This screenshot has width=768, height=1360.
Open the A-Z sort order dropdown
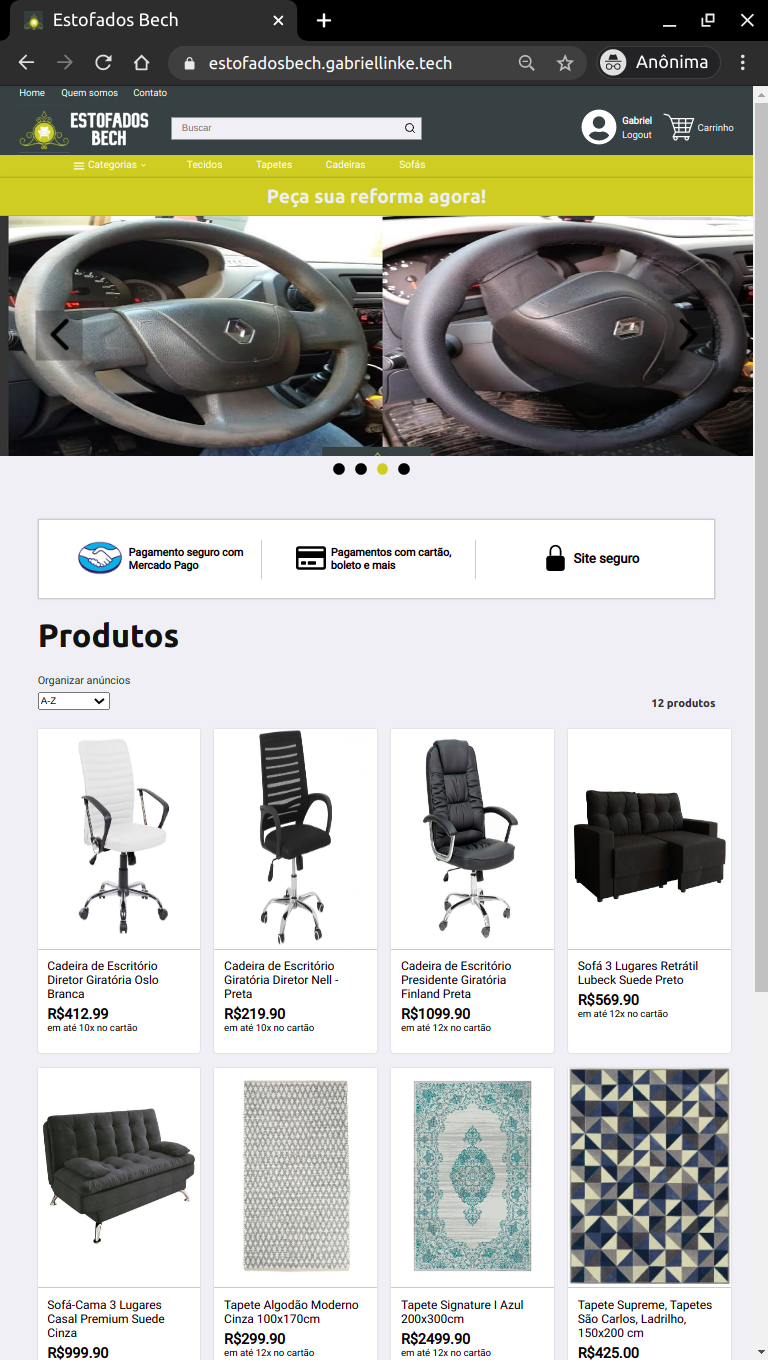(74, 701)
